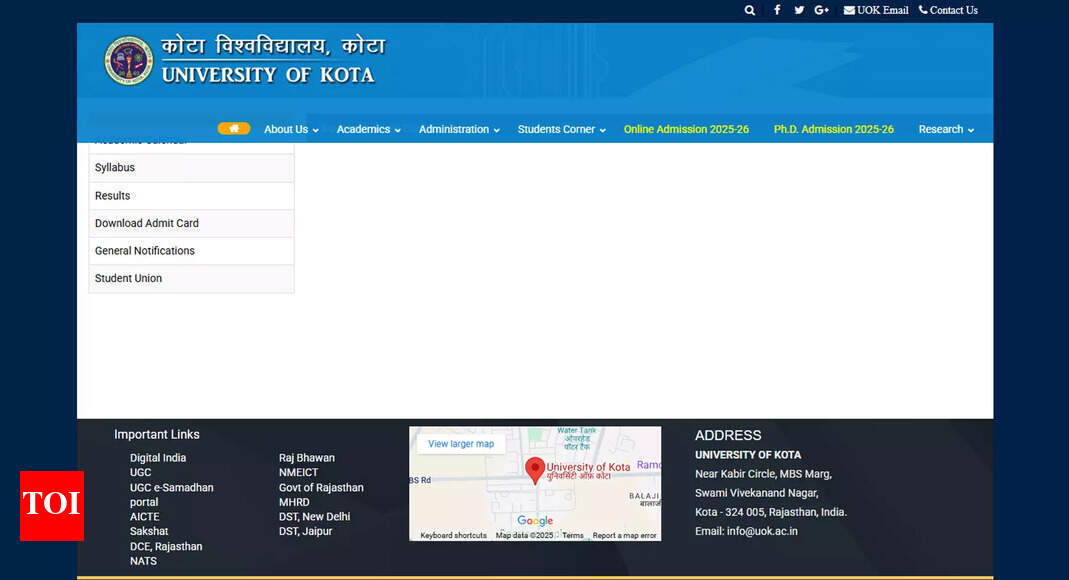
Task: Click the ADDRESS heading
Action: 728,436
